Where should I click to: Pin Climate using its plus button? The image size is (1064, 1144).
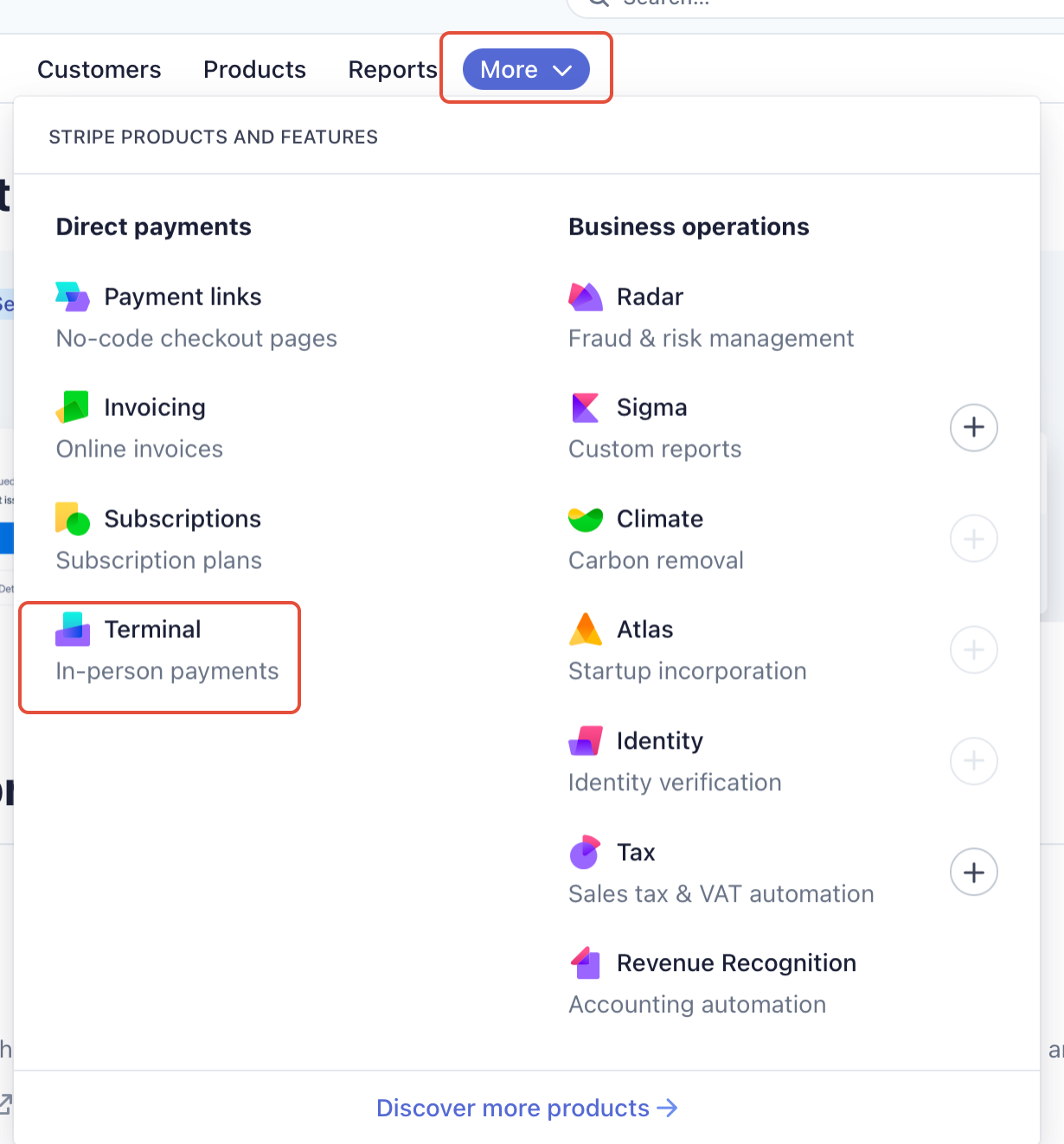coord(974,539)
